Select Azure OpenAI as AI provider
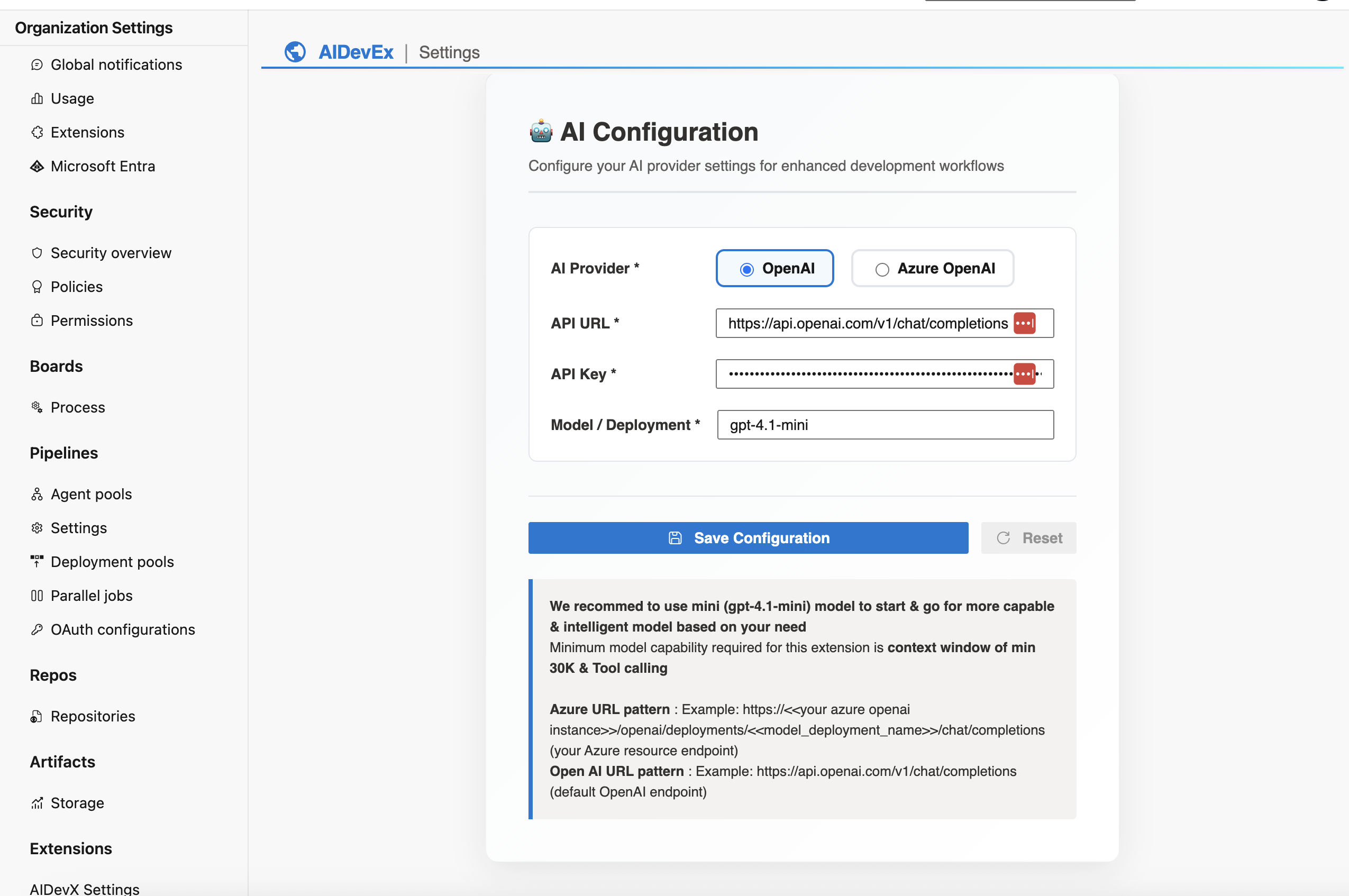Image resolution: width=1349 pixels, height=896 pixels. tap(882, 269)
